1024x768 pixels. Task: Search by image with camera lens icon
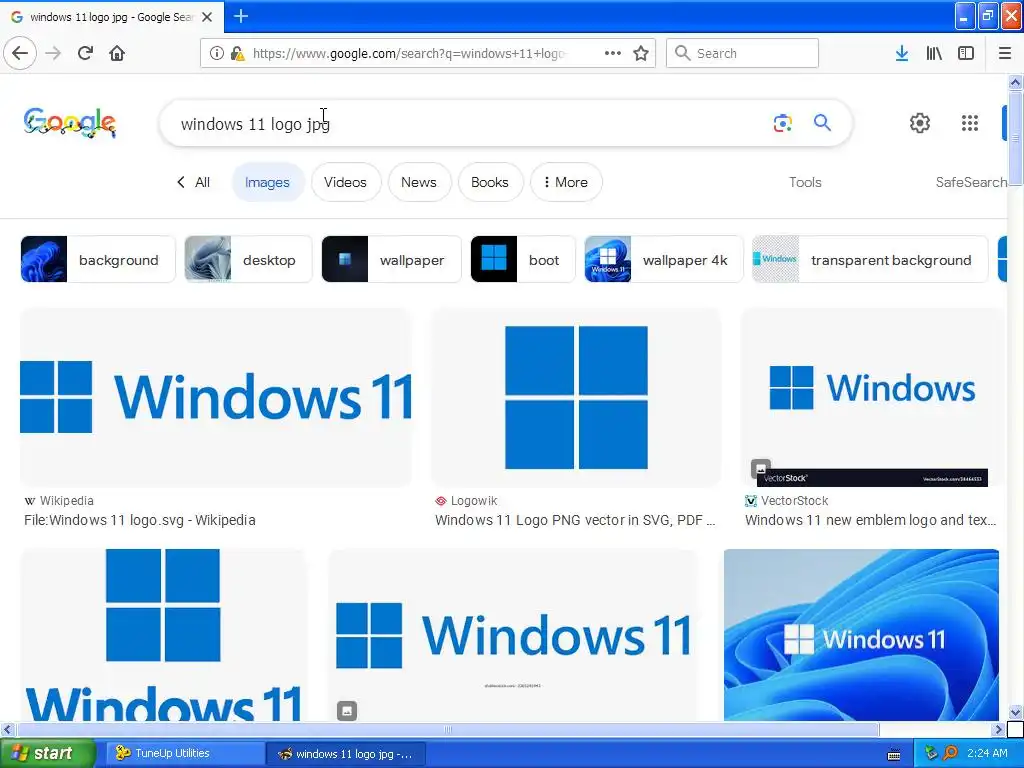(x=782, y=123)
